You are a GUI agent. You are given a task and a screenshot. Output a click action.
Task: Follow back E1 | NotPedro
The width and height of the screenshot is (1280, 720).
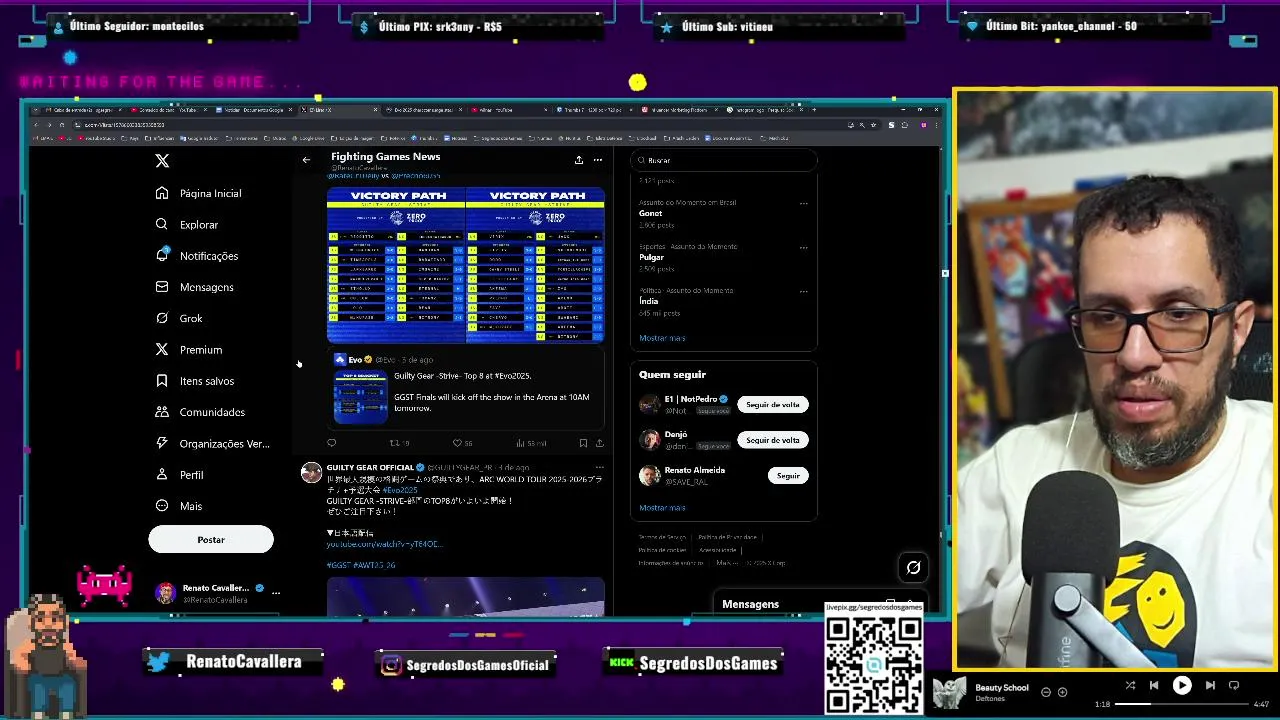pyautogui.click(x=773, y=405)
